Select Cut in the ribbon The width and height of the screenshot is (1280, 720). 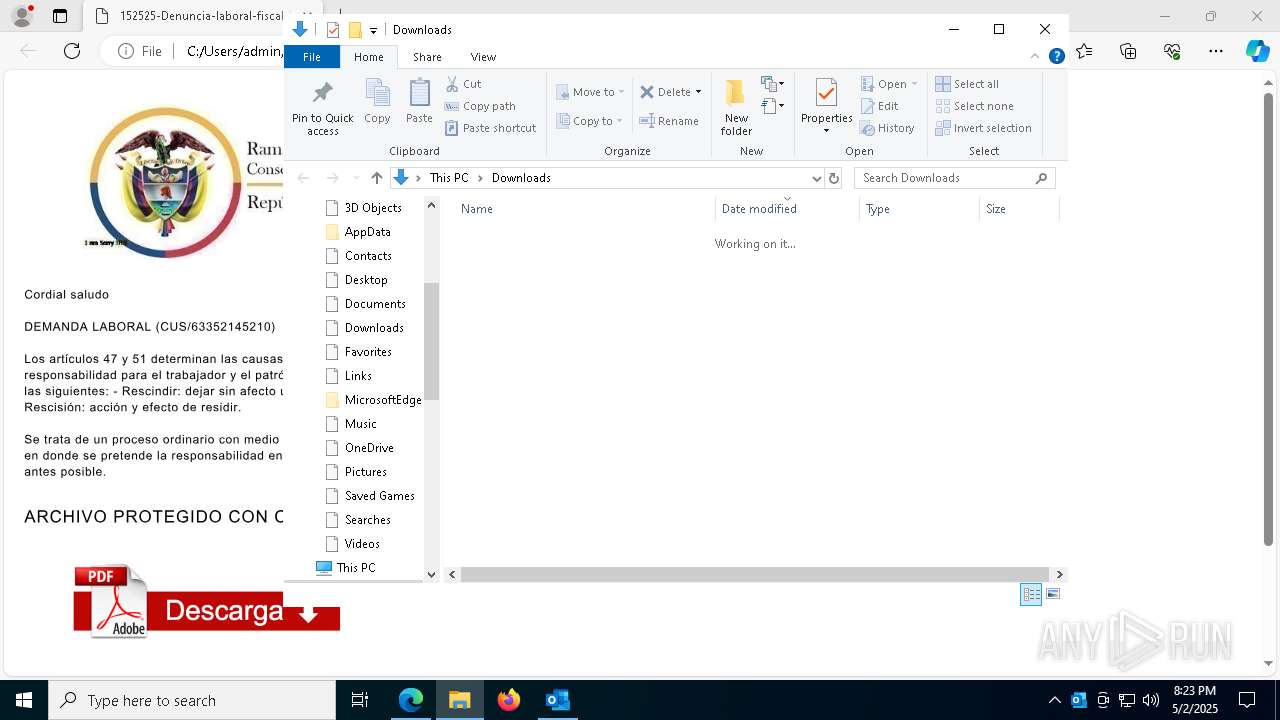(463, 84)
